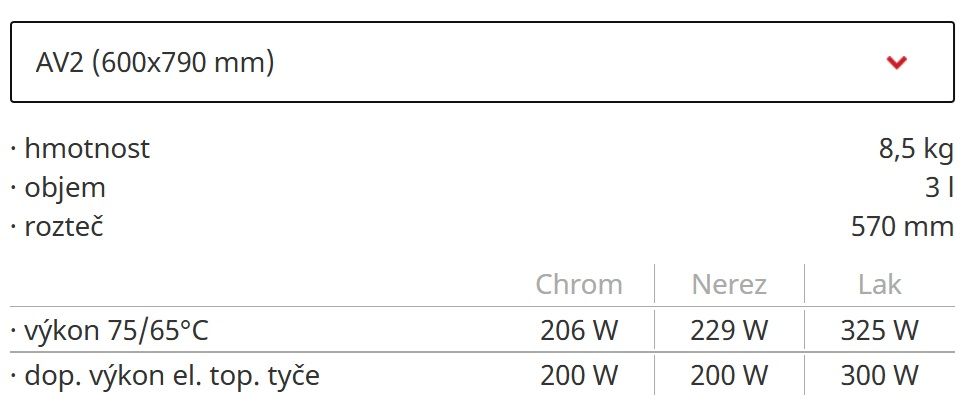Click the dop. výkon el. top. tyče label
The image size is (980, 412).
click(172, 376)
